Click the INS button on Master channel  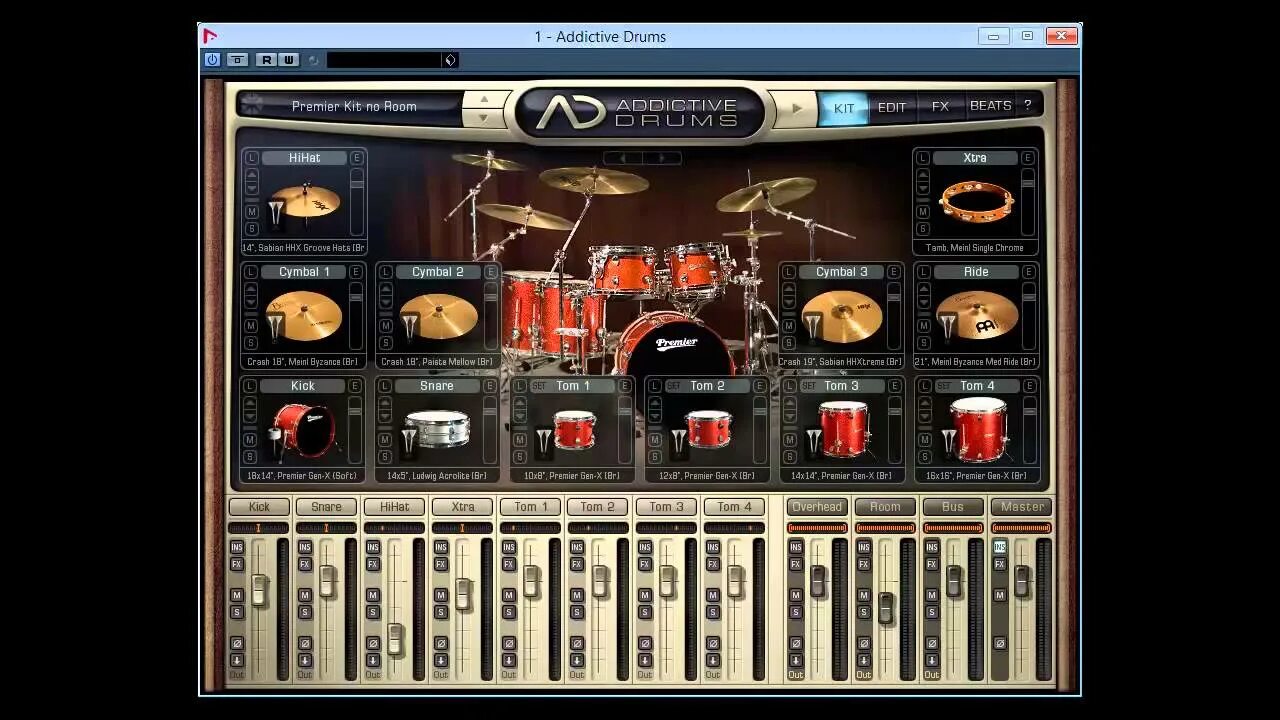[999, 547]
